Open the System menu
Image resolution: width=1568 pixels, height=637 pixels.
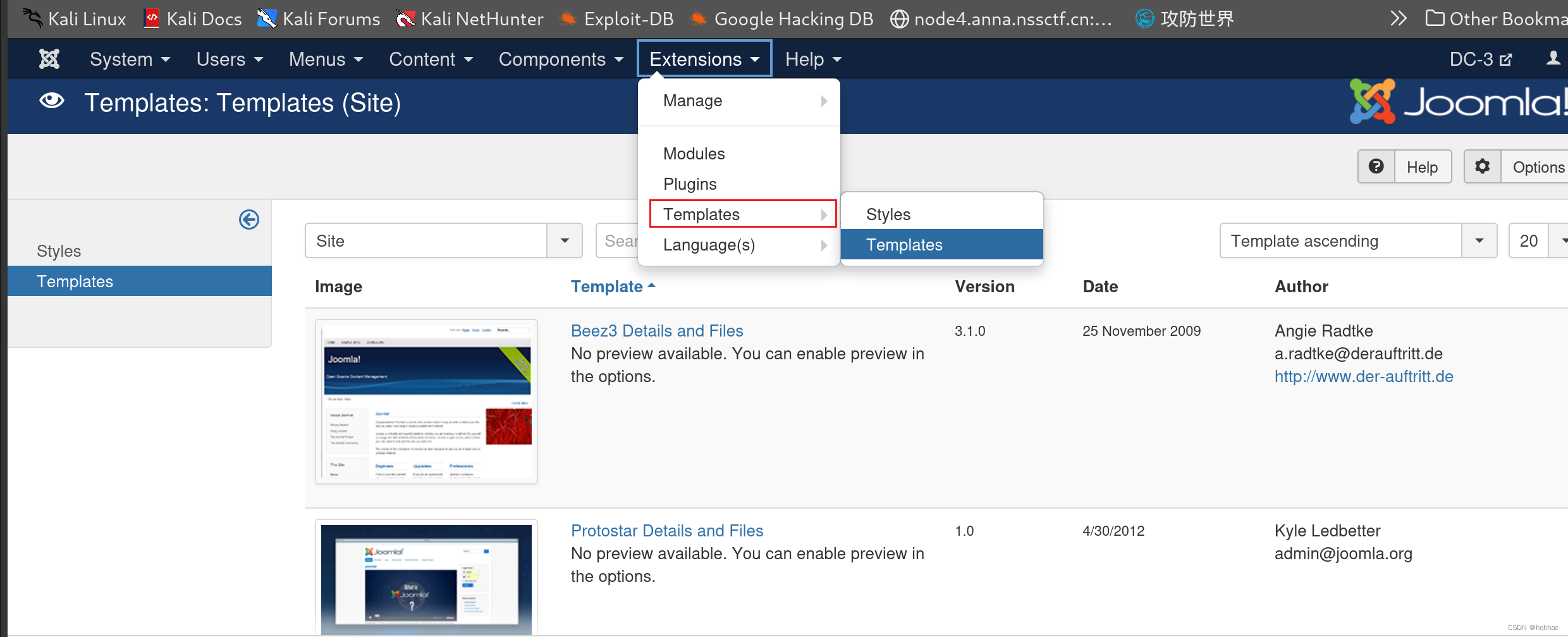[130, 59]
